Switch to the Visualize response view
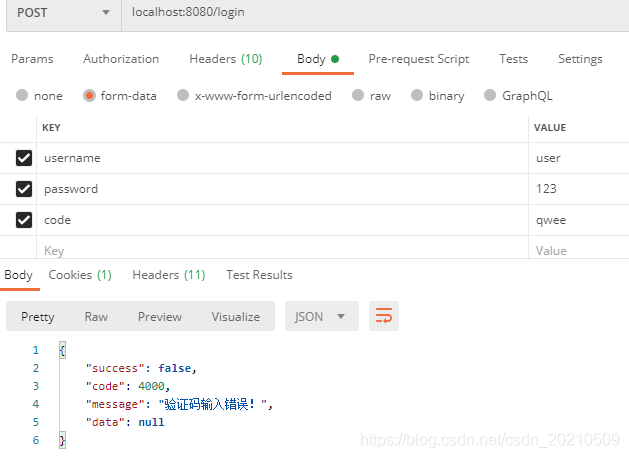This screenshot has height=458, width=629. [236, 316]
